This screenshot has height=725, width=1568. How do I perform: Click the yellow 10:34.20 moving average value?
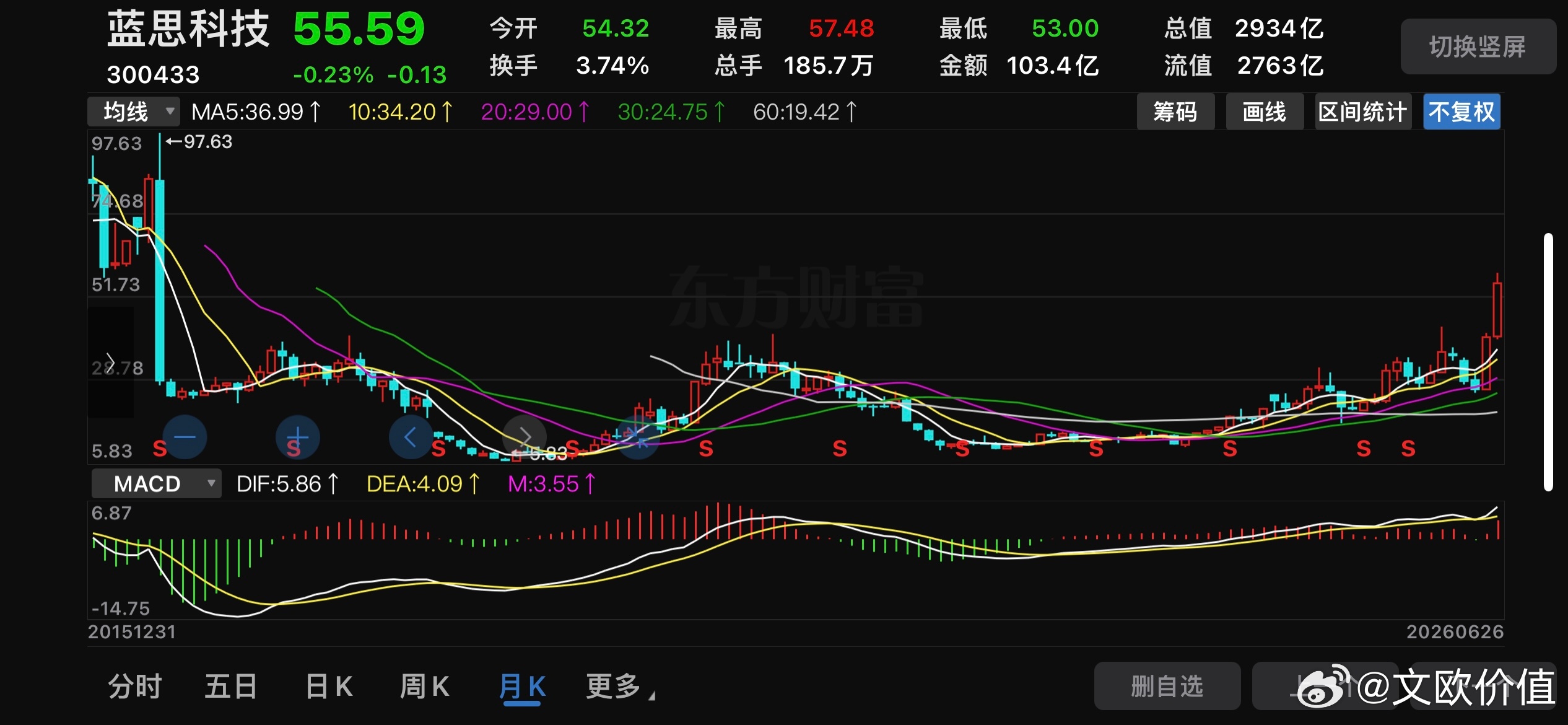[x=401, y=112]
